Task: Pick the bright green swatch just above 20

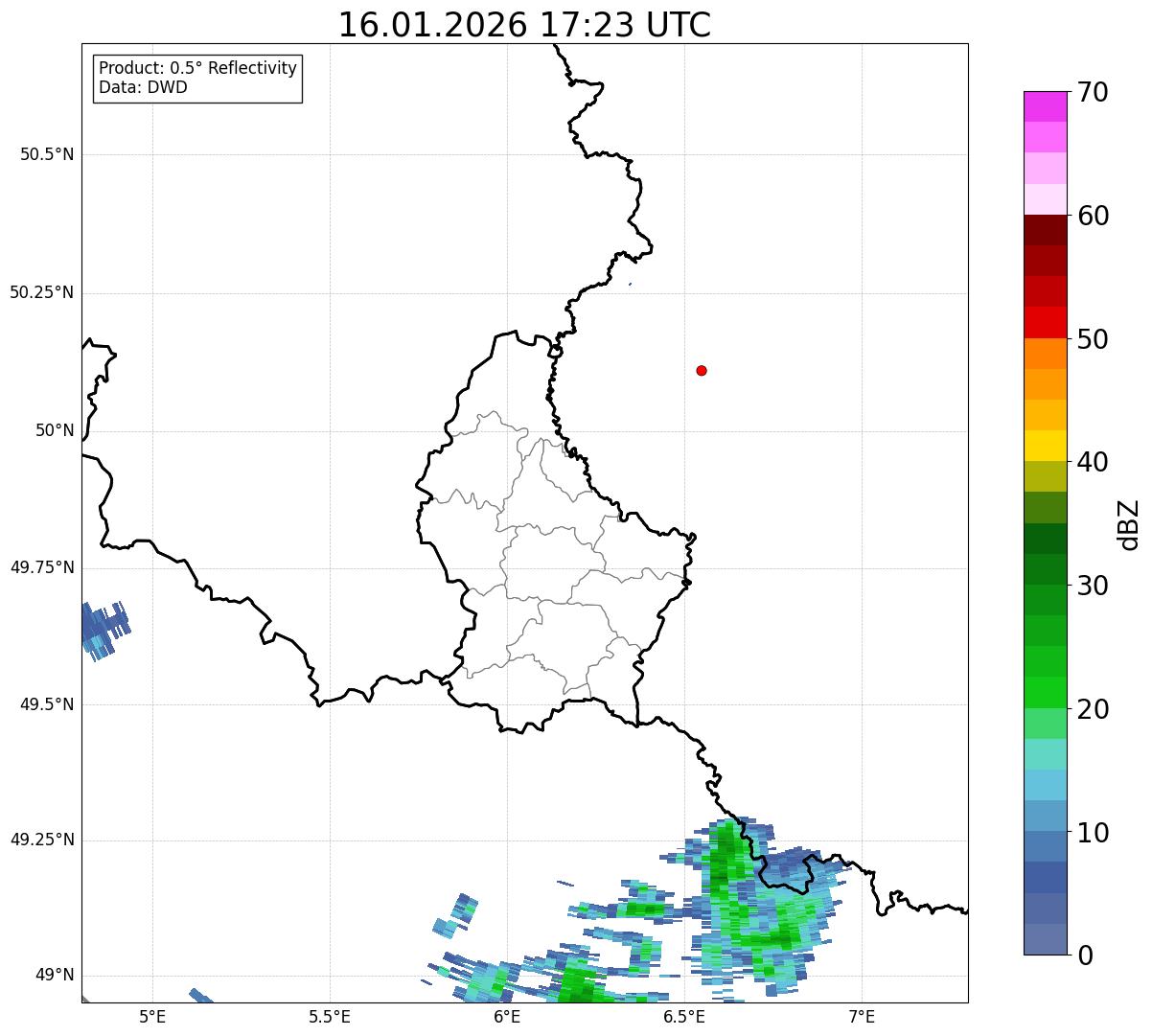Action: (1045, 693)
